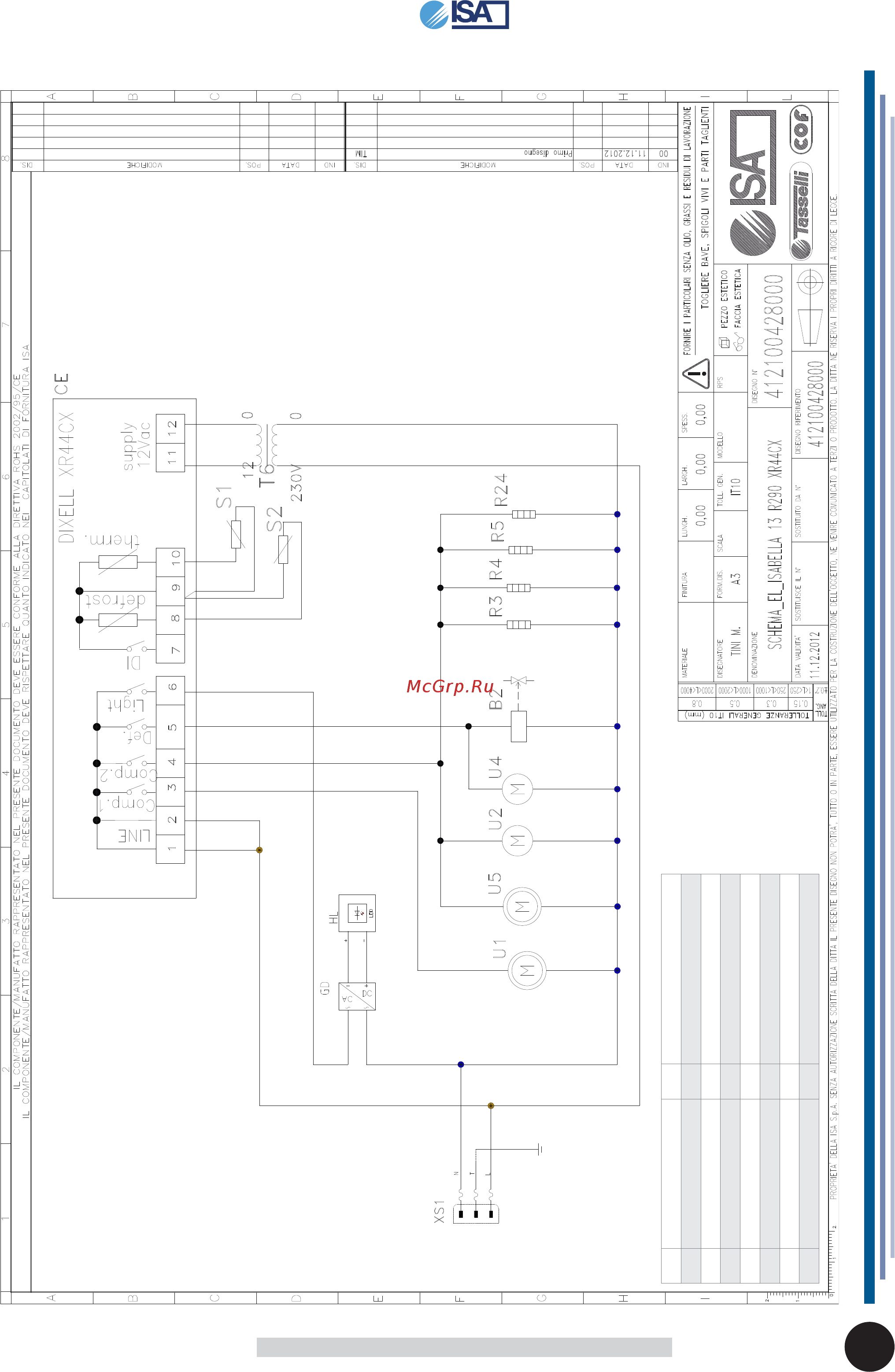Click terminal 12 of the supply block

pos(170,429)
